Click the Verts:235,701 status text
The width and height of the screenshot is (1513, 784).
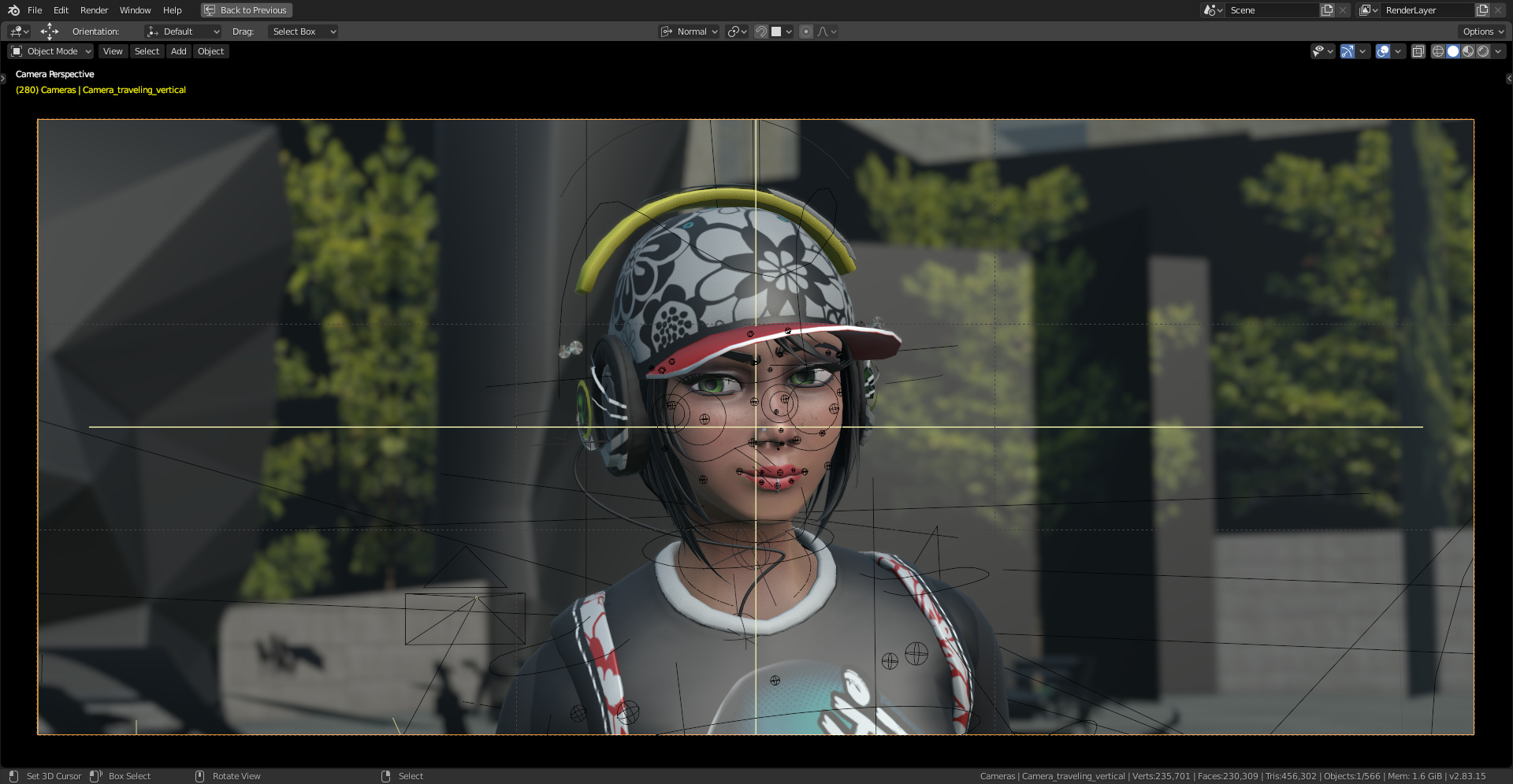click(1161, 776)
